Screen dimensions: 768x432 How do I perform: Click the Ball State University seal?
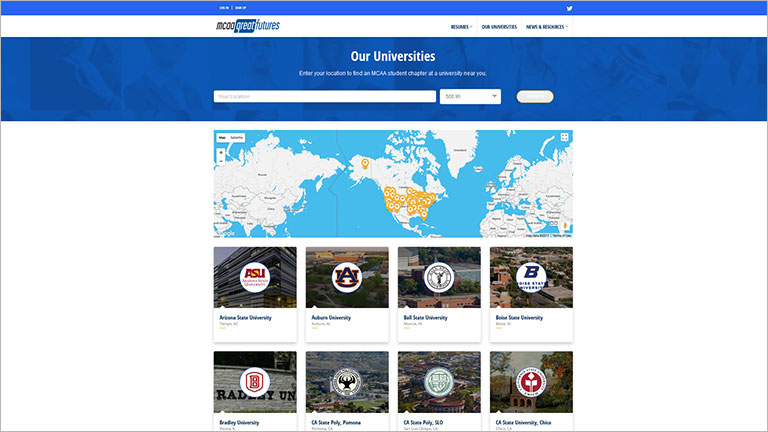tap(439, 277)
